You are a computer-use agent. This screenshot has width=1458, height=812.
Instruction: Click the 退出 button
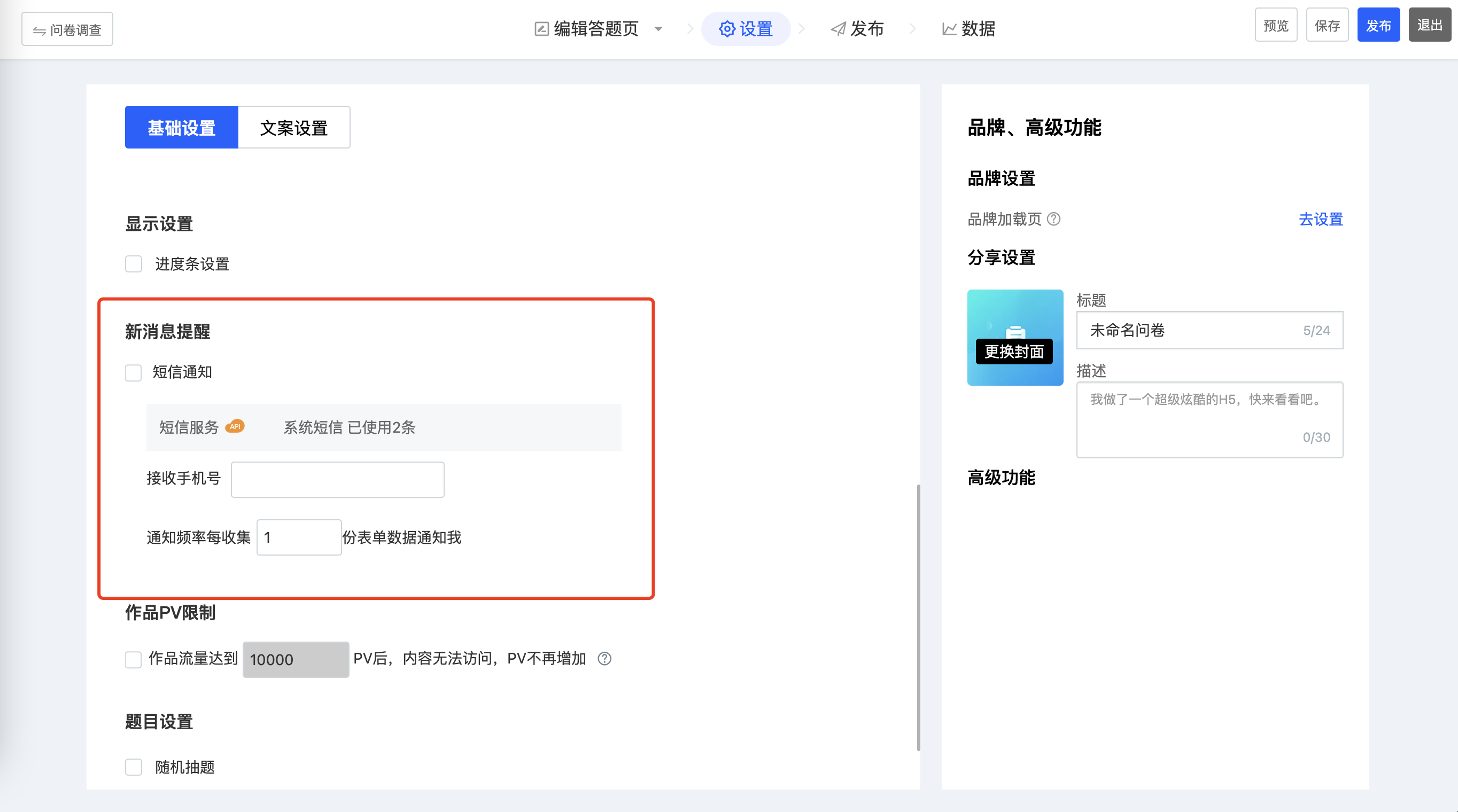pyautogui.click(x=1430, y=26)
